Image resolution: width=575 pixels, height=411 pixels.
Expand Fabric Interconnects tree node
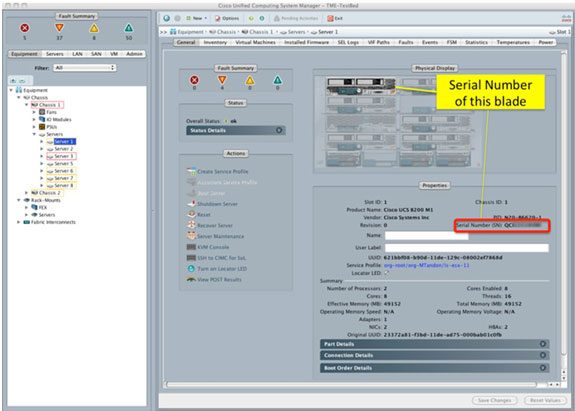pyautogui.click(x=19, y=222)
